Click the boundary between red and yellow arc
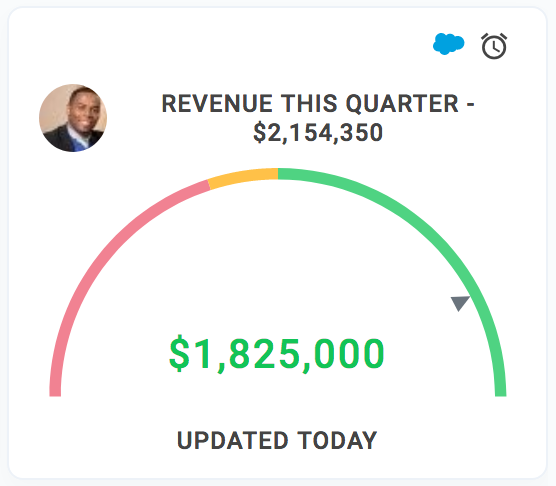The image size is (556, 486). point(209,185)
